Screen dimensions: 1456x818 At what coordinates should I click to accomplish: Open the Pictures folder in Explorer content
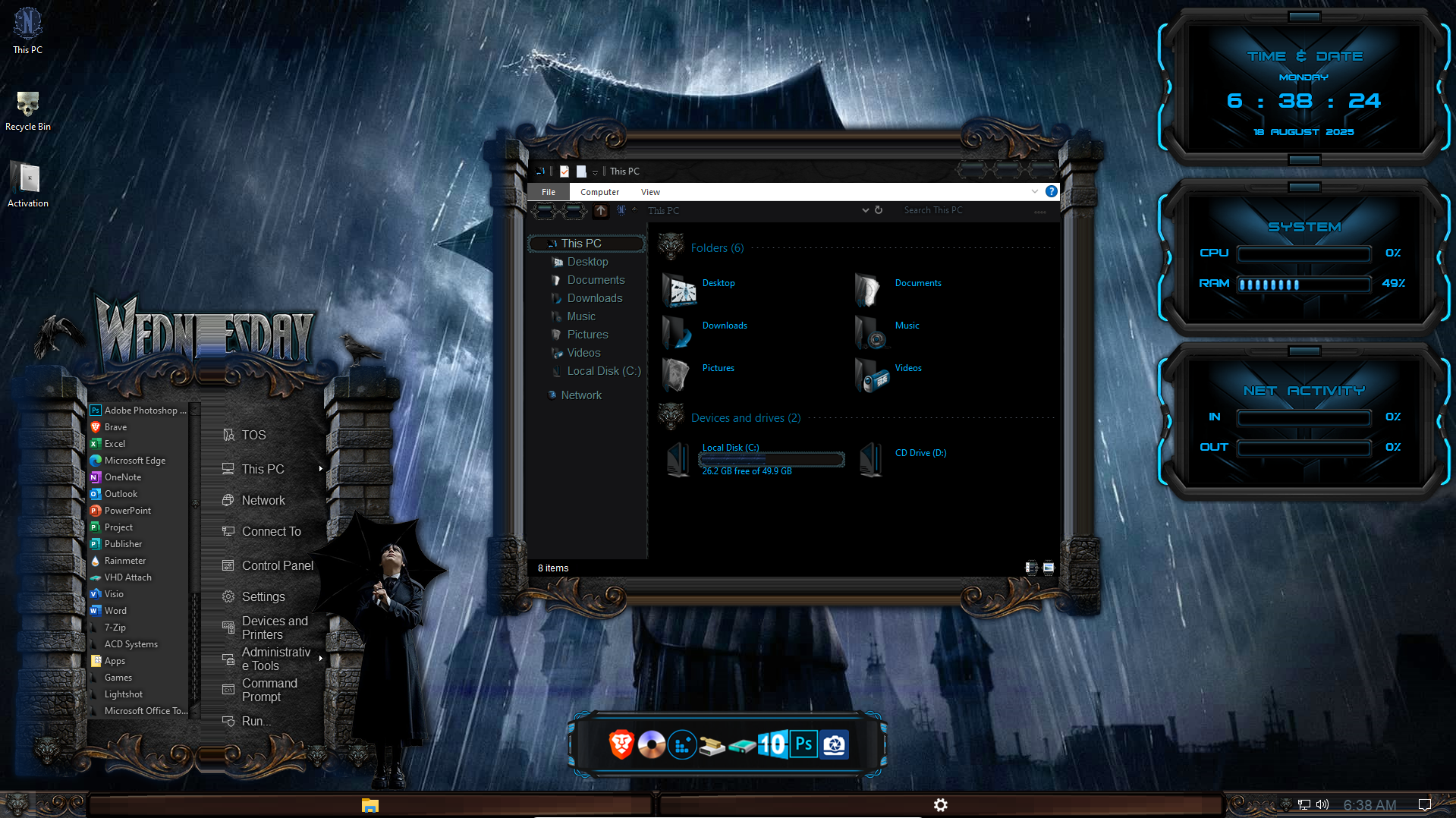pos(699,375)
